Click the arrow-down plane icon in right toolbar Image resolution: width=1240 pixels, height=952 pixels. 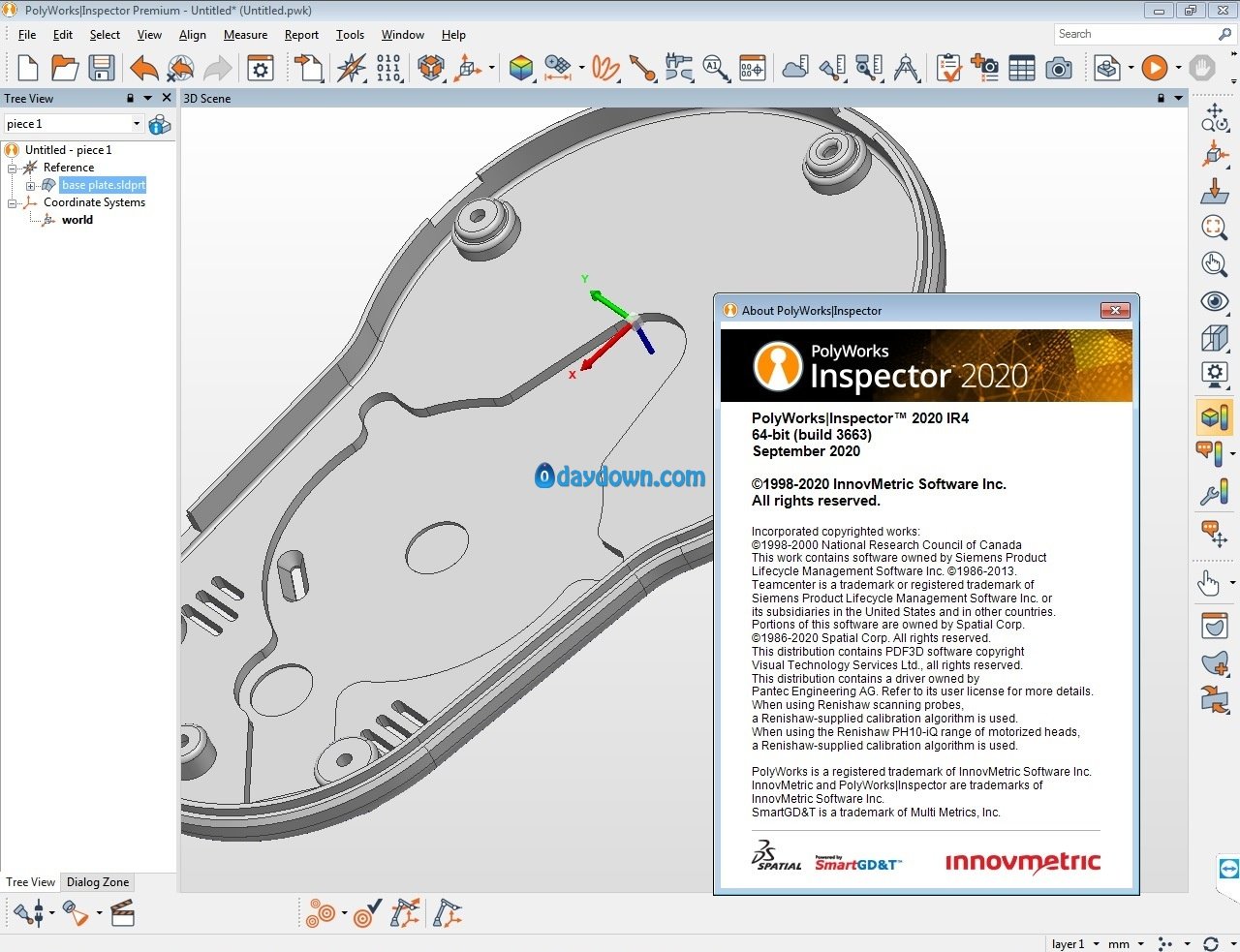pos(1214,191)
